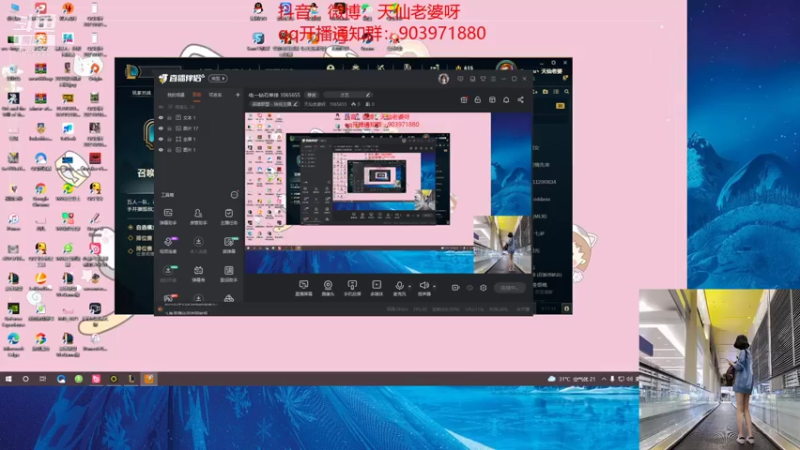Toggle the lock on the 全屏 1 layer

[169, 139]
